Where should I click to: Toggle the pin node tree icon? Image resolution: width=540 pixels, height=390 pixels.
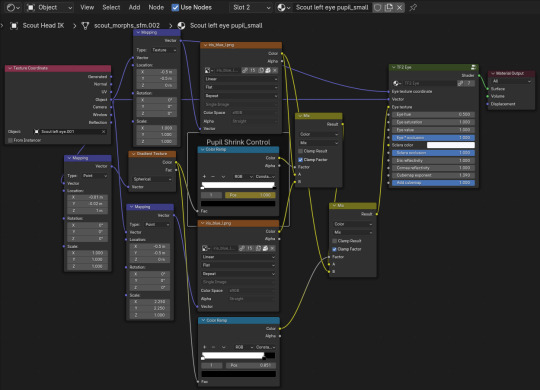pos(413,7)
